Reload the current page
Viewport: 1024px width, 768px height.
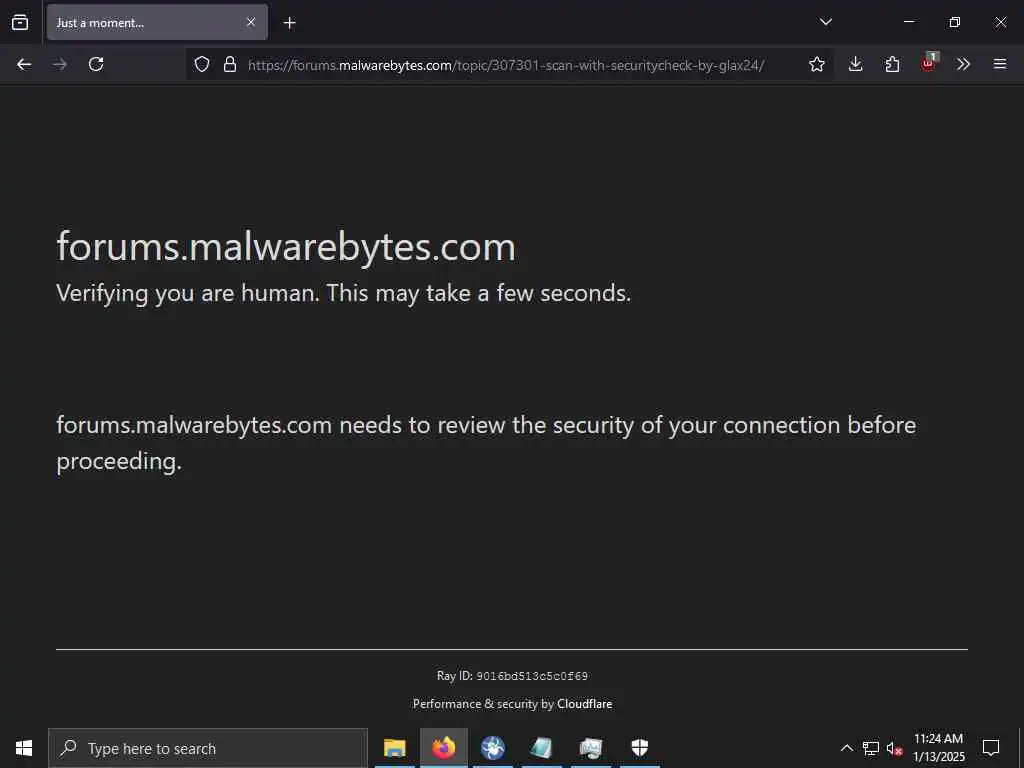tap(96, 64)
